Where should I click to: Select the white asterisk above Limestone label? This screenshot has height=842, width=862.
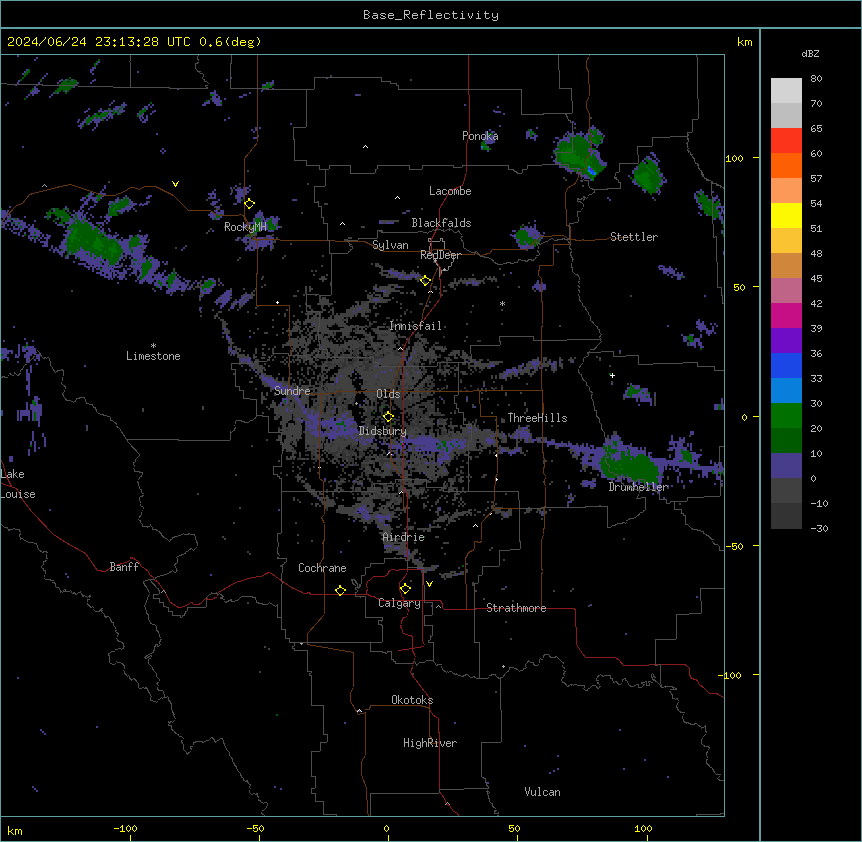153,346
